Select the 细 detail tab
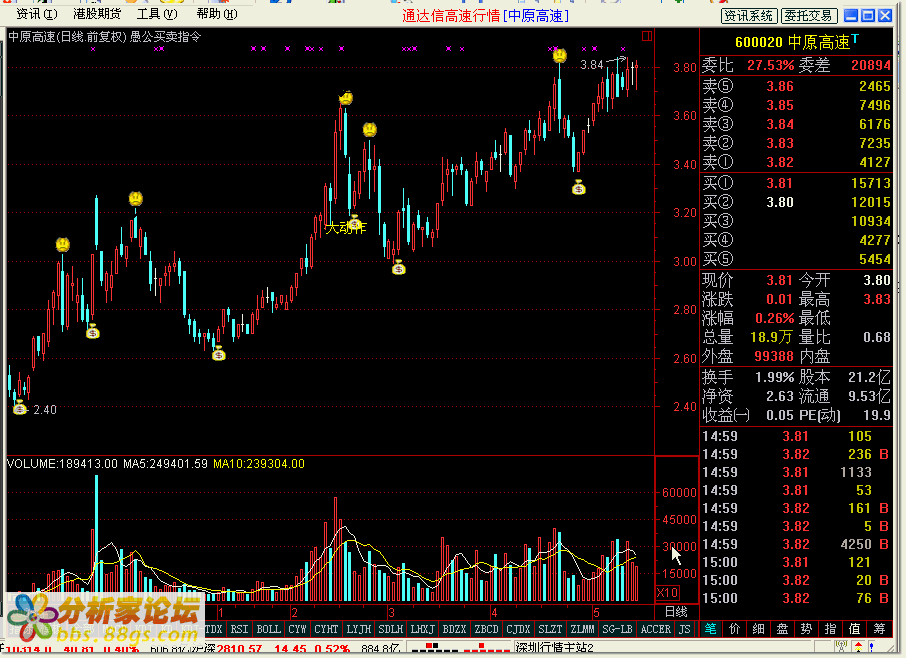The height and width of the screenshot is (658, 906). pyautogui.click(x=759, y=629)
